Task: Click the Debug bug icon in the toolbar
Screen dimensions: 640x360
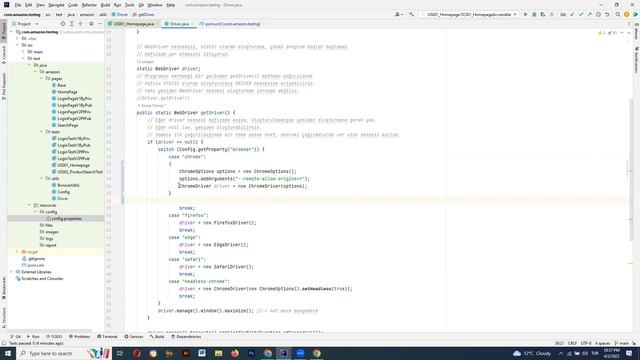Action: click(x=534, y=14)
